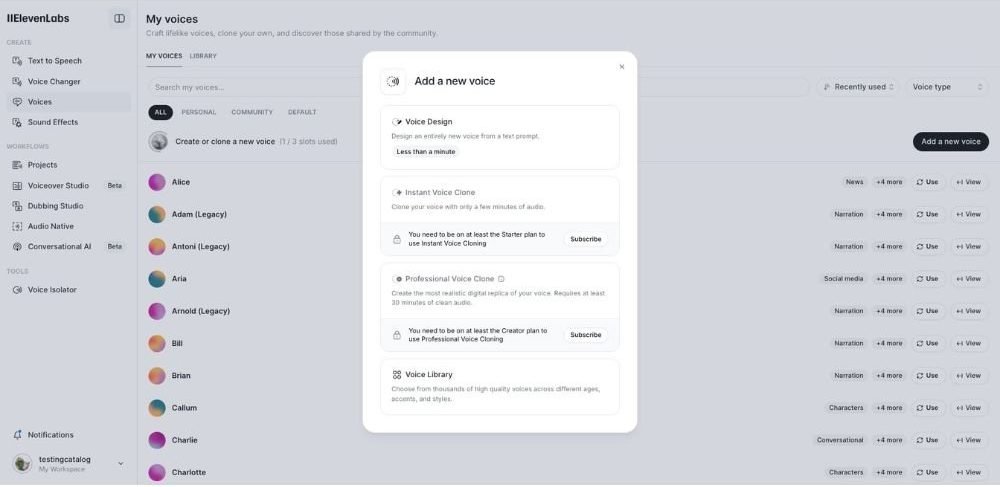Expand +4 more tags for Brian
The height and width of the screenshot is (487, 1000).
[x=888, y=376]
